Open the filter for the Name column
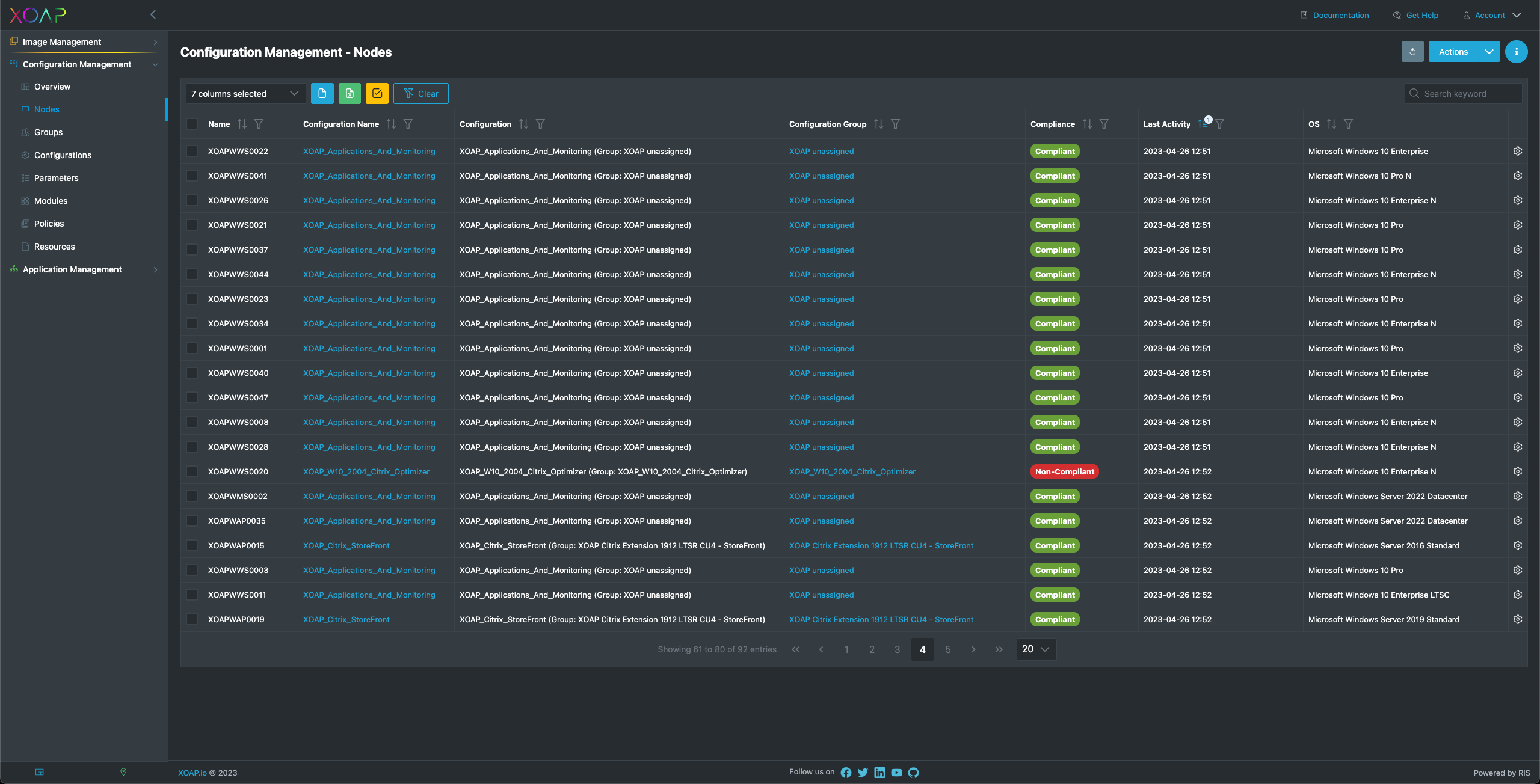The image size is (1540, 784). [x=259, y=124]
